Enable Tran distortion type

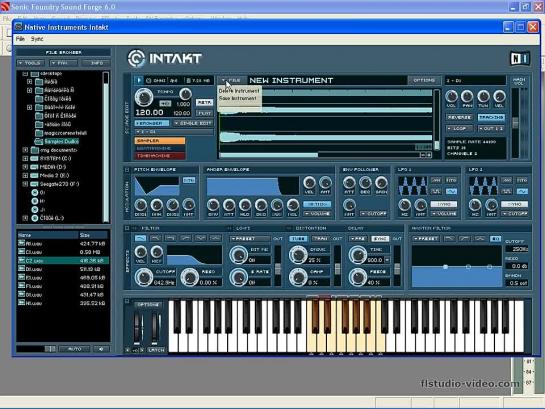tap(320, 239)
